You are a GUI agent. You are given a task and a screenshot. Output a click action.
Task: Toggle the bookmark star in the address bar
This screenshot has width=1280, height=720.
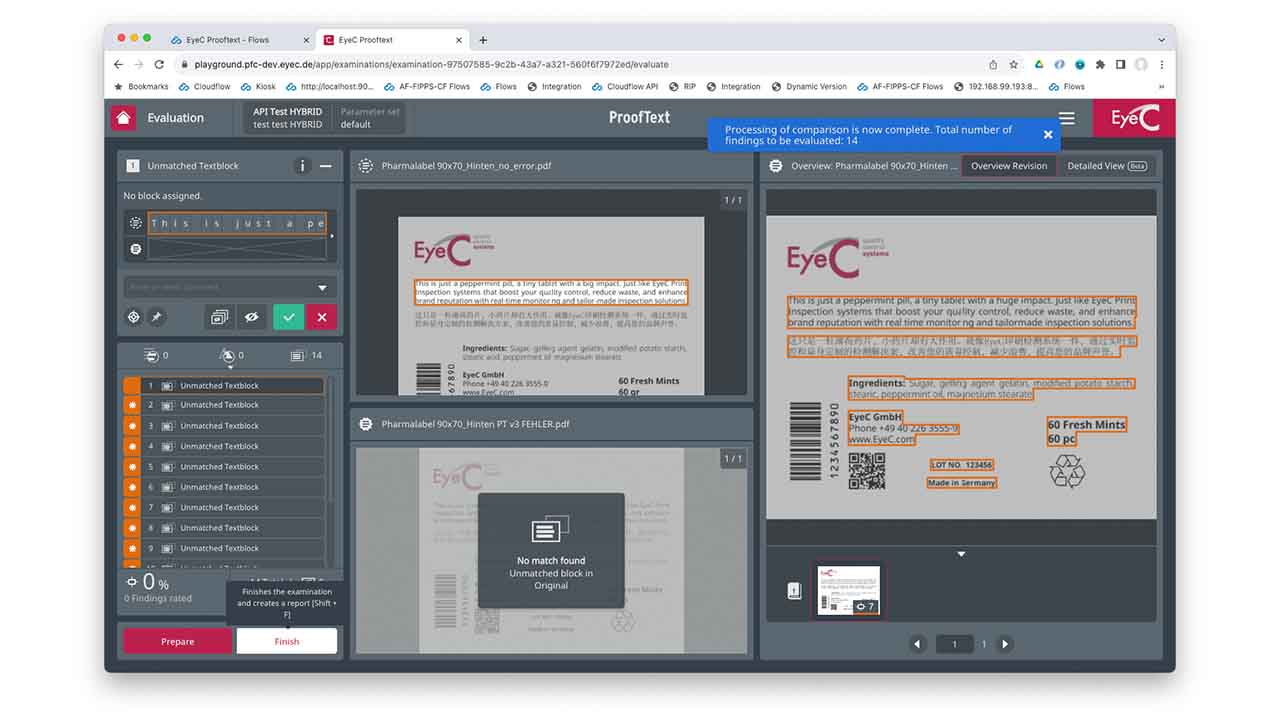coord(1013,63)
